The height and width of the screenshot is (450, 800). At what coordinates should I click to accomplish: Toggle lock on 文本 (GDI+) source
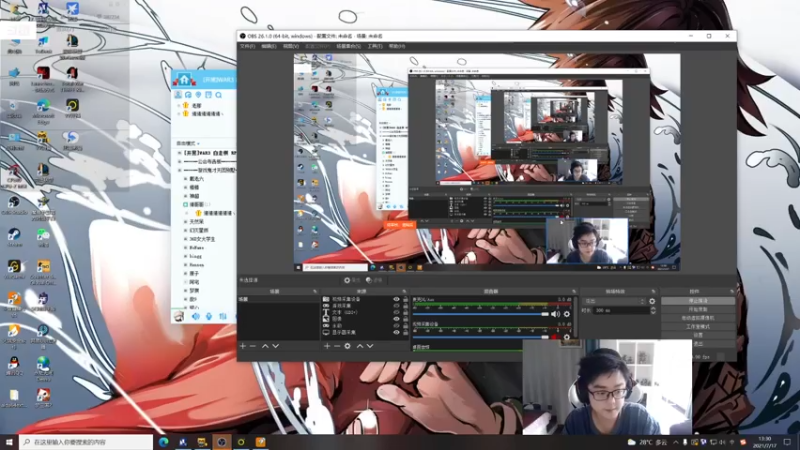pyautogui.click(x=405, y=312)
